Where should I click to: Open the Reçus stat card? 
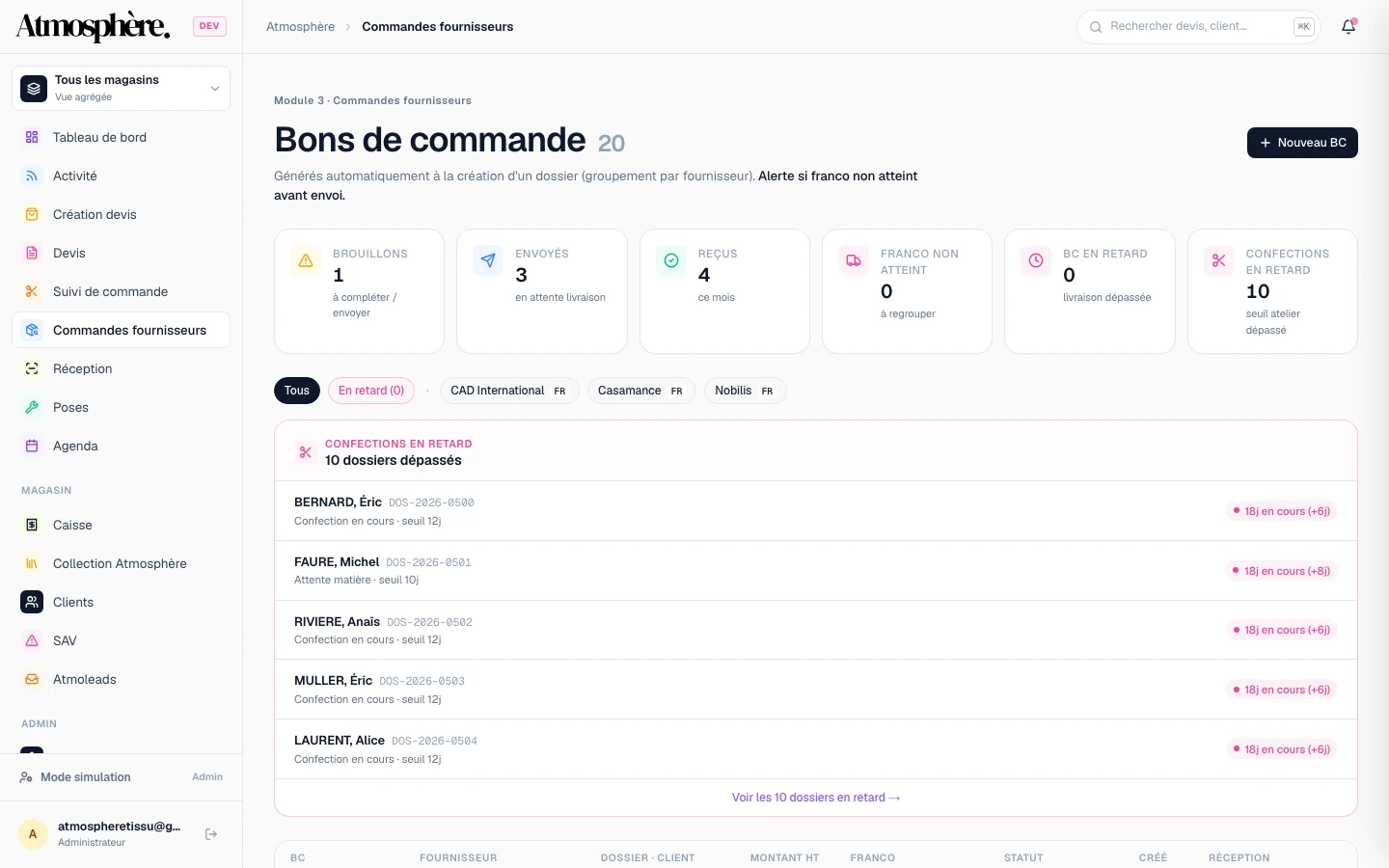pos(724,291)
